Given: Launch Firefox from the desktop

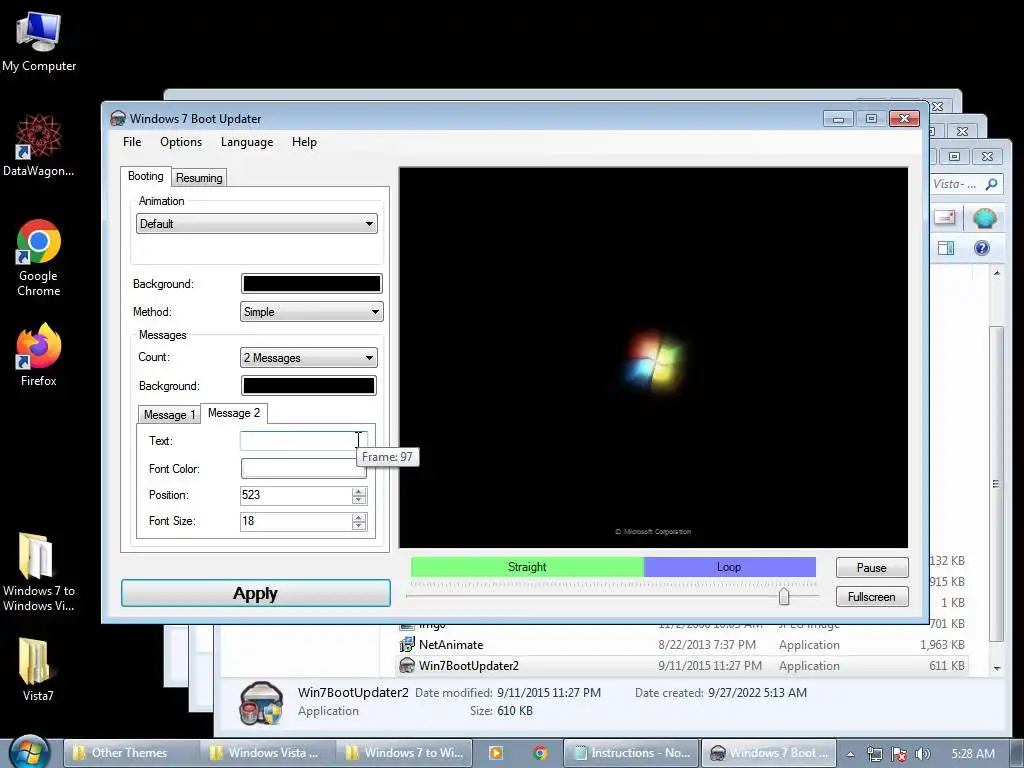Looking at the screenshot, I should 39,355.
